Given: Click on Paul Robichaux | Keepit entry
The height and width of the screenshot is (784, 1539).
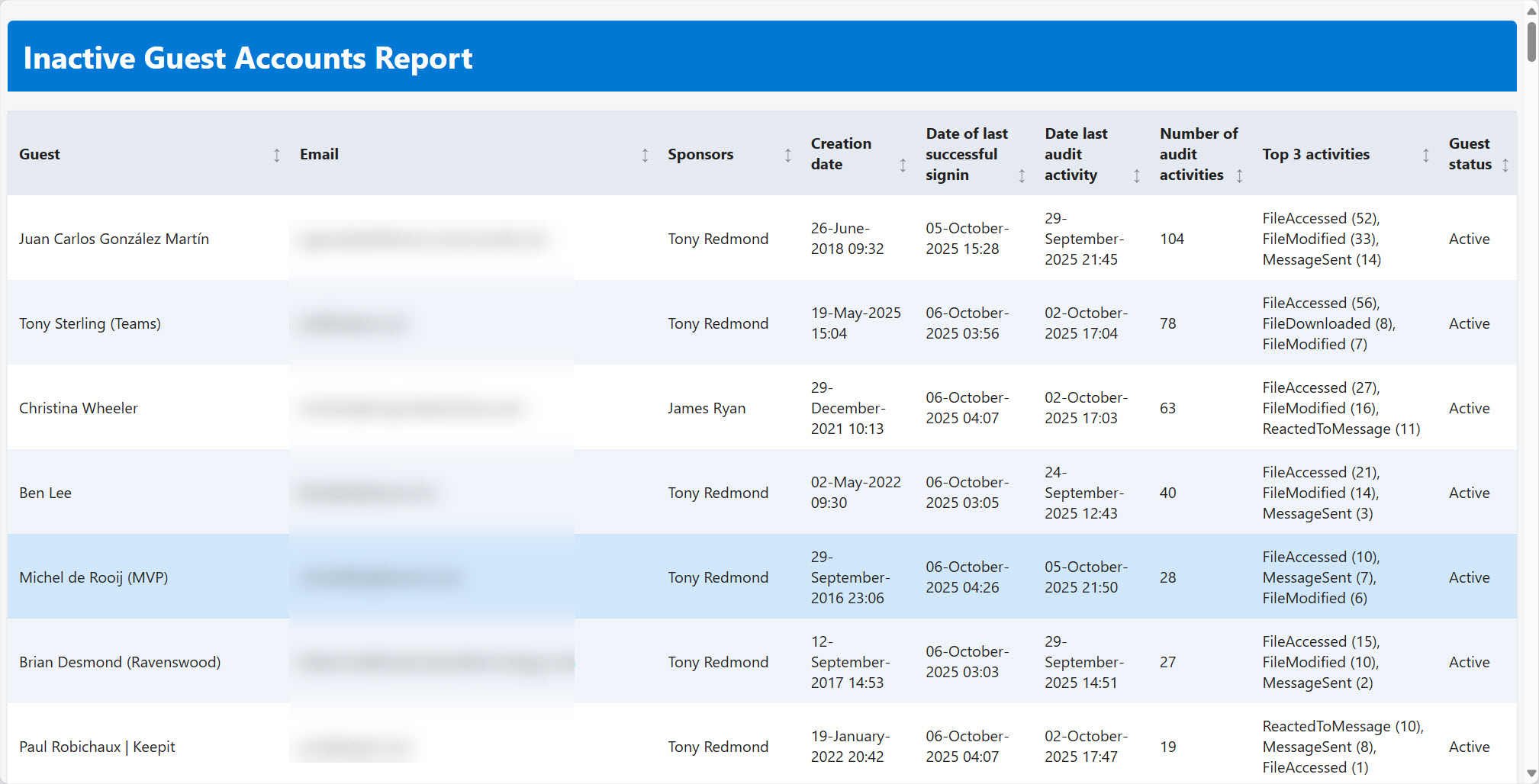Looking at the screenshot, I should 98,747.
